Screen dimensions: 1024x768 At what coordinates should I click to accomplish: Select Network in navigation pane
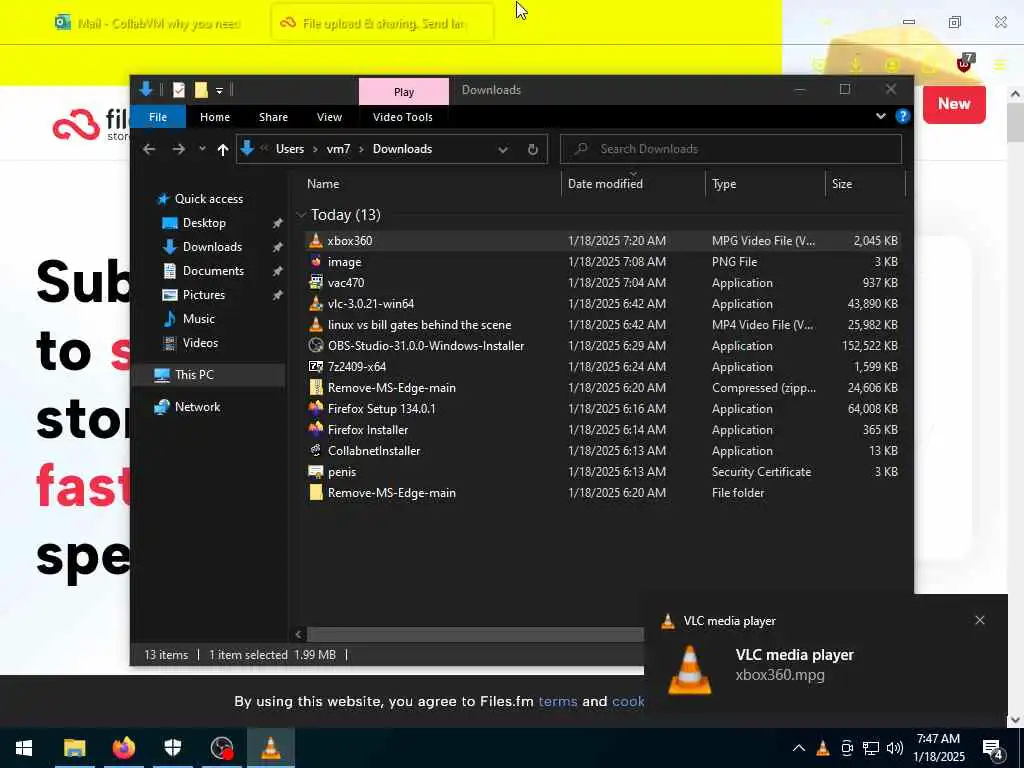197,407
